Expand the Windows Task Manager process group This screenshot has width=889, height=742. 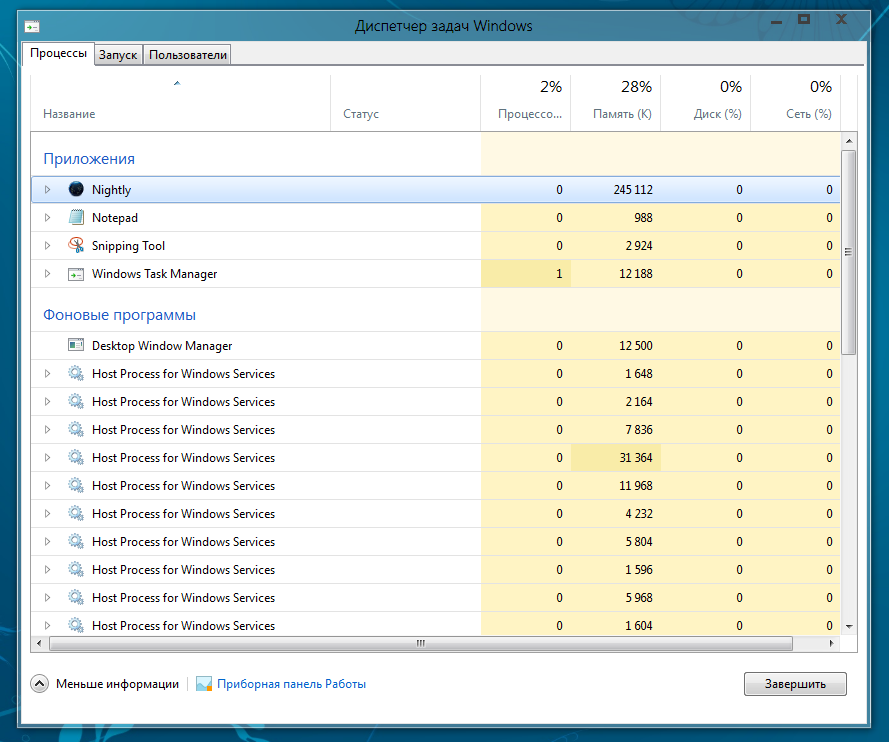coord(48,273)
